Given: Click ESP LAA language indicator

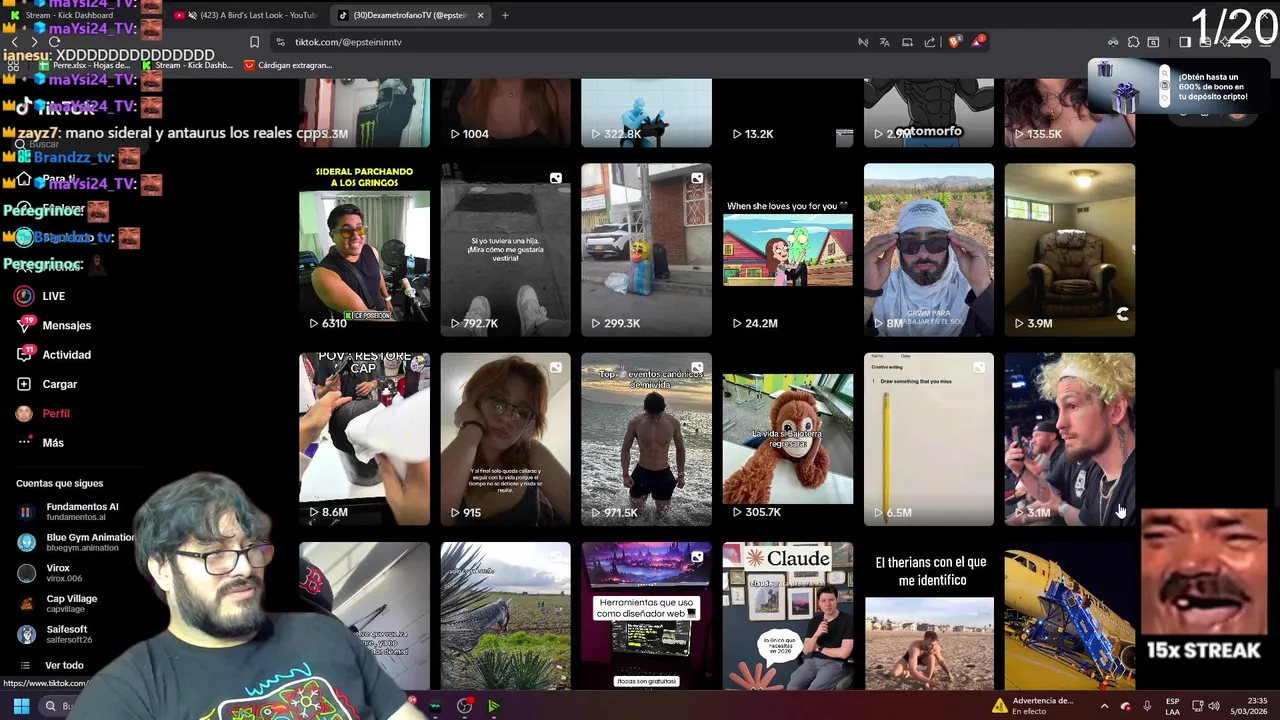Looking at the screenshot, I should (1172, 706).
